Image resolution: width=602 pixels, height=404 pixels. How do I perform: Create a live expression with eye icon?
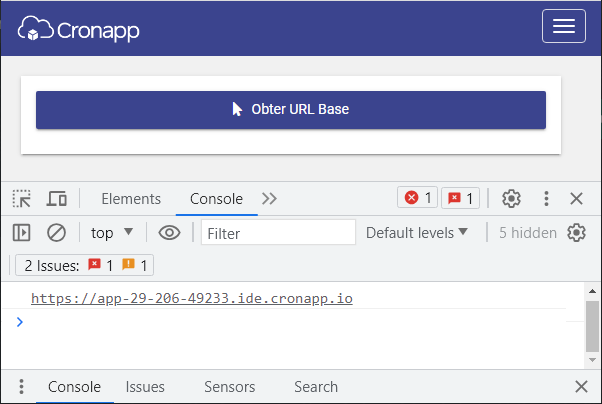169,233
